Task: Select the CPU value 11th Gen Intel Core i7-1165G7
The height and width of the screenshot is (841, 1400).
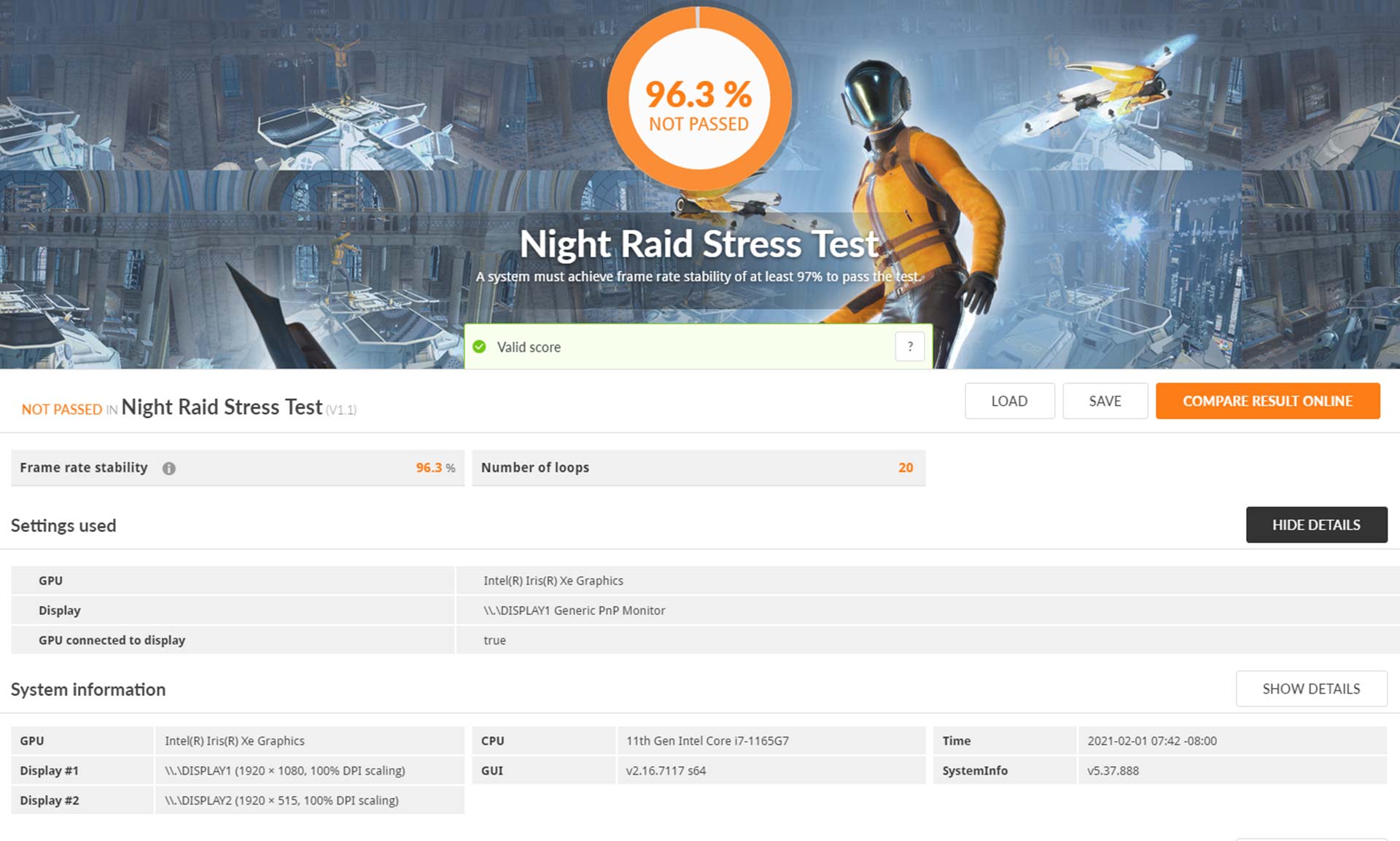Action: click(707, 741)
